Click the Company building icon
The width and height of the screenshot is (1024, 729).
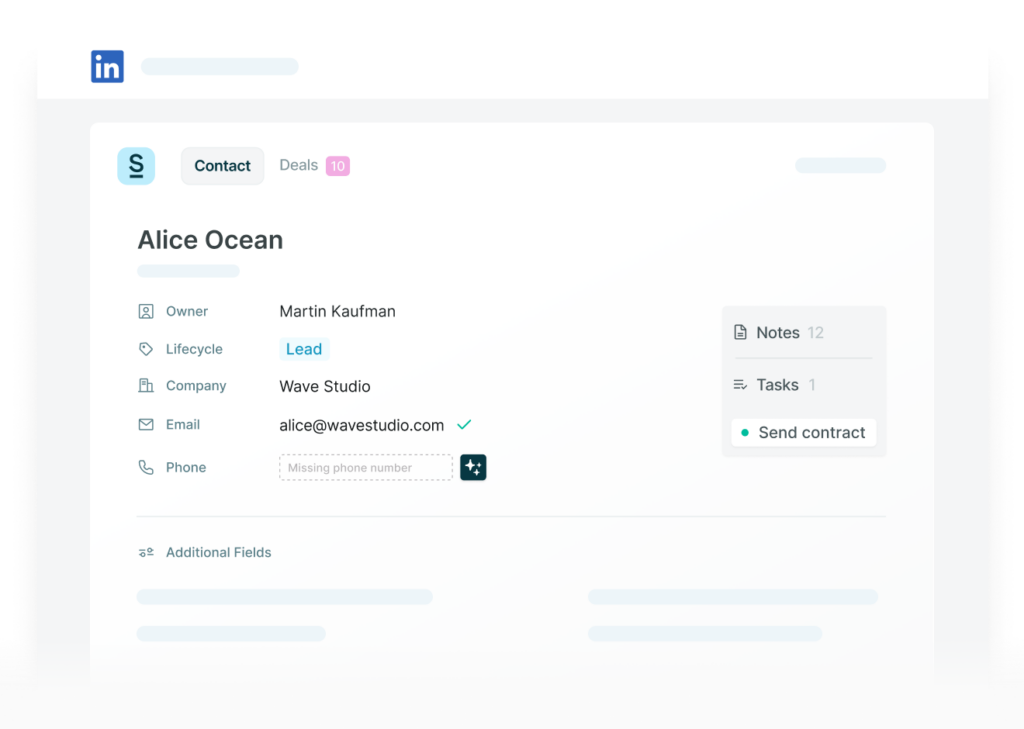(146, 385)
